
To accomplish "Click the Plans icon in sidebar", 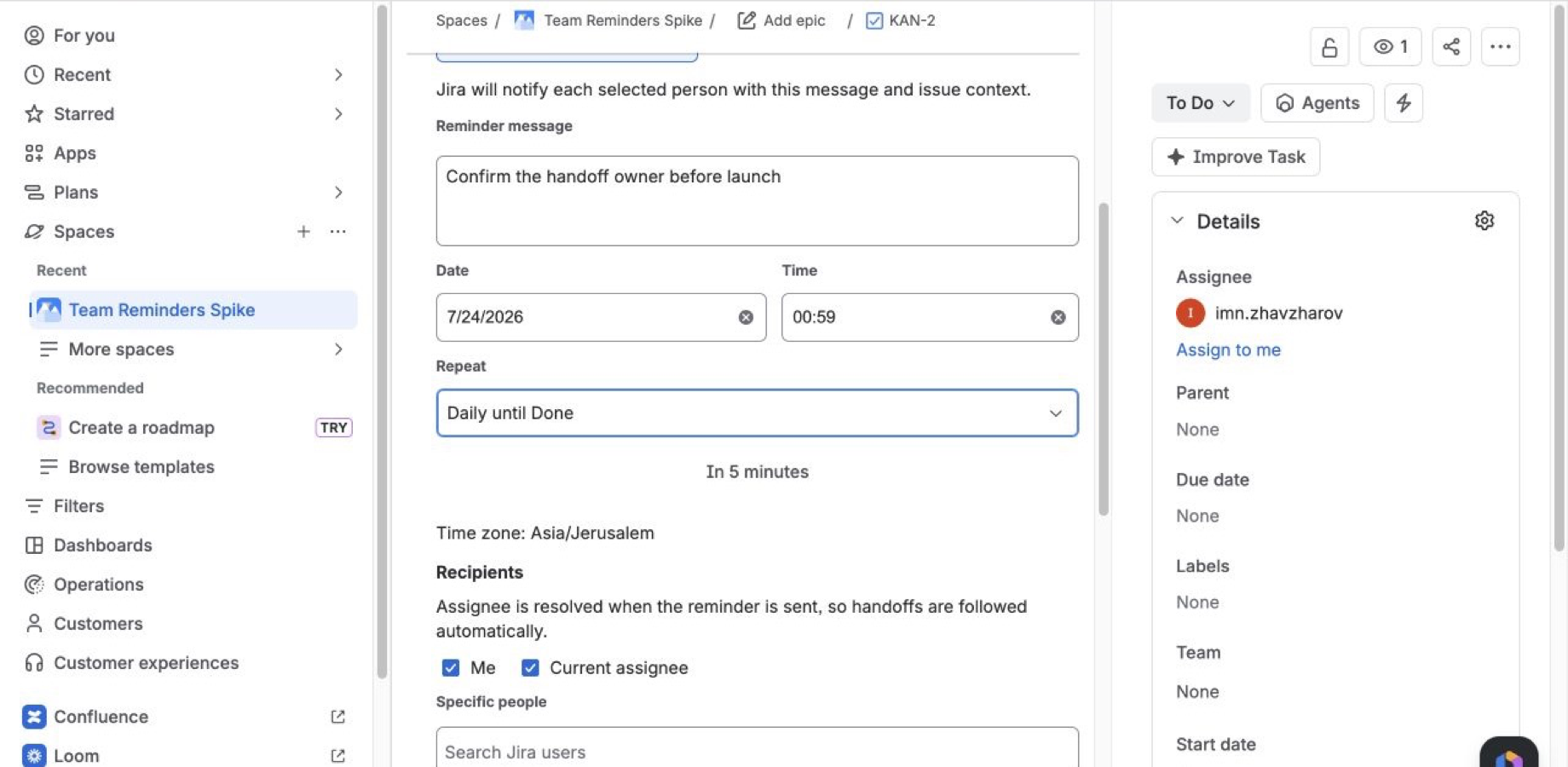I will (34, 192).
